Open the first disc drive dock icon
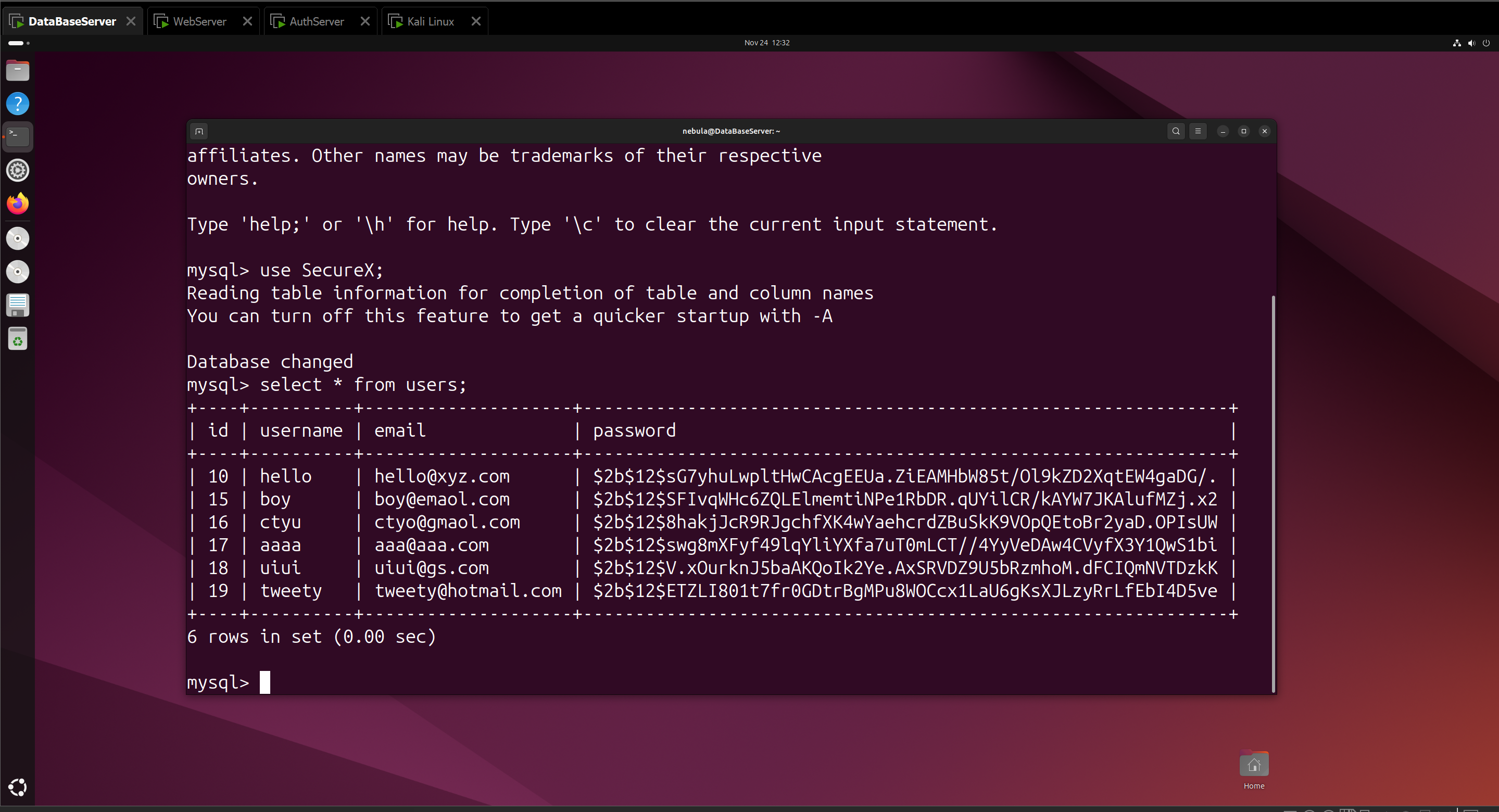This screenshot has width=1499, height=812. pos(18,238)
